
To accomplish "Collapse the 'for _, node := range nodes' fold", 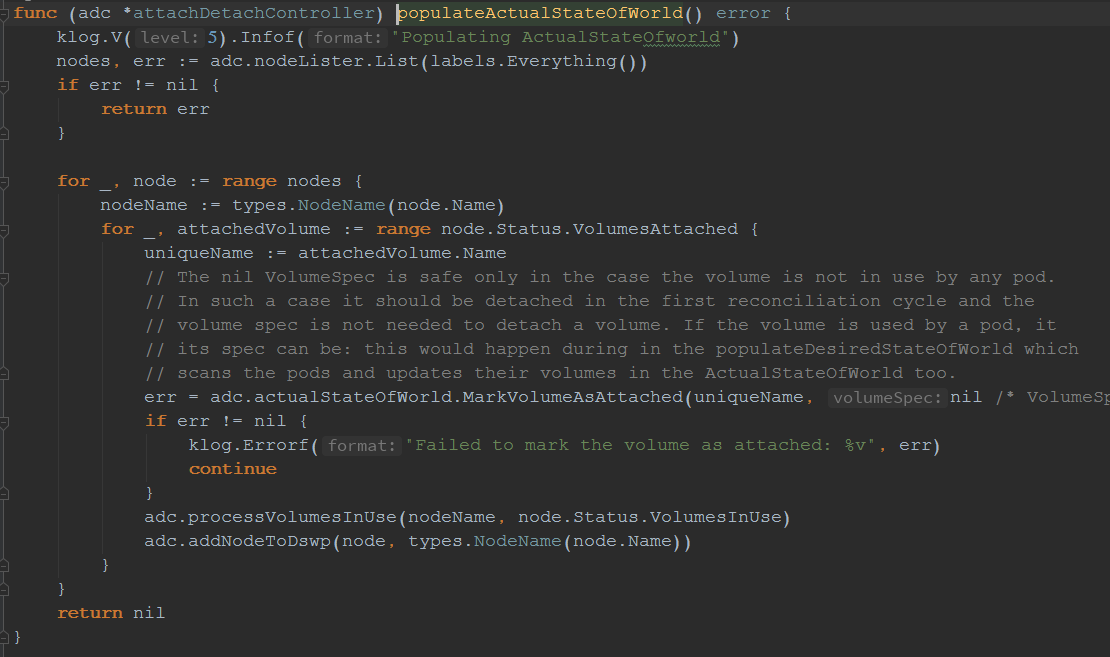I will tap(4, 182).
